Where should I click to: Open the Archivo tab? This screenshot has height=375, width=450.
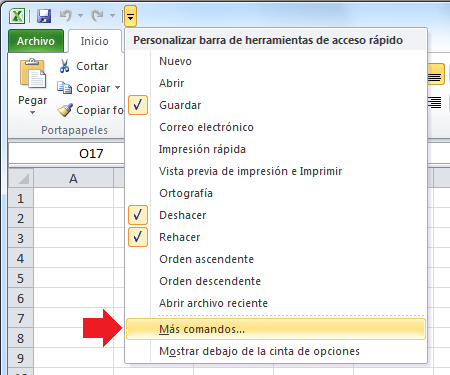[36, 41]
